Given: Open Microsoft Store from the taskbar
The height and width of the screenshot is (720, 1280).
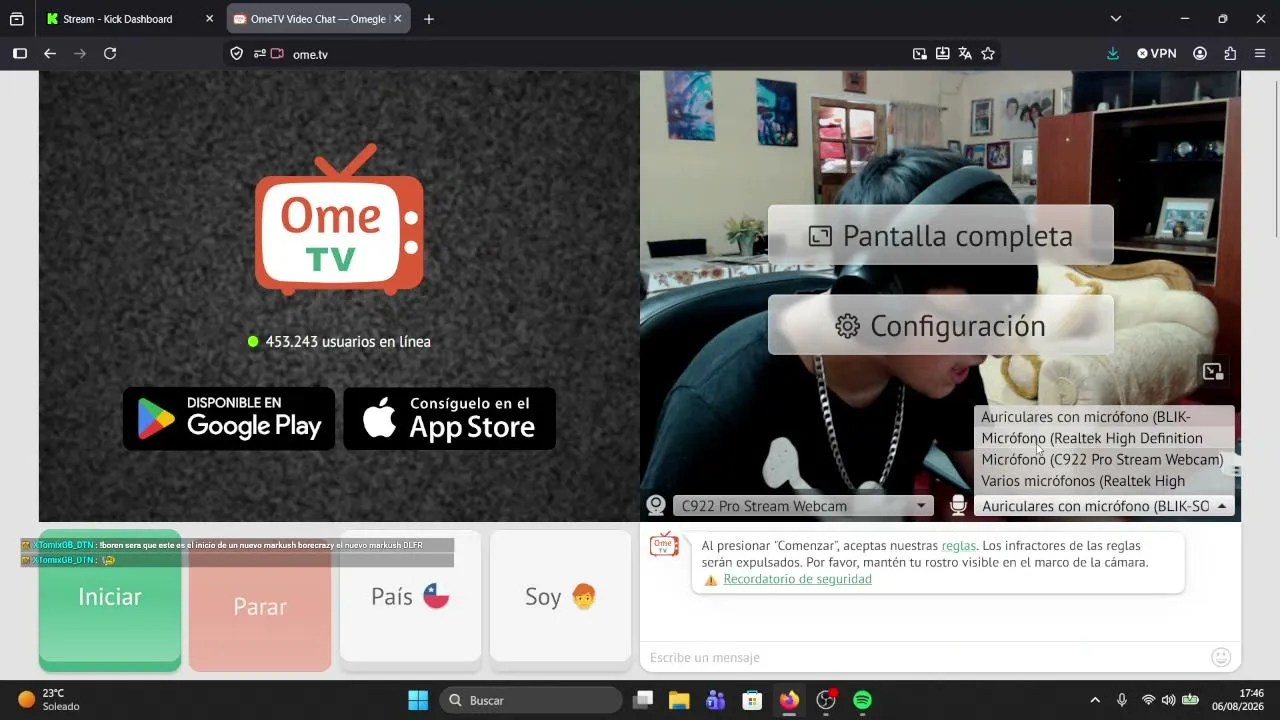Looking at the screenshot, I should pyautogui.click(x=752, y=700).
